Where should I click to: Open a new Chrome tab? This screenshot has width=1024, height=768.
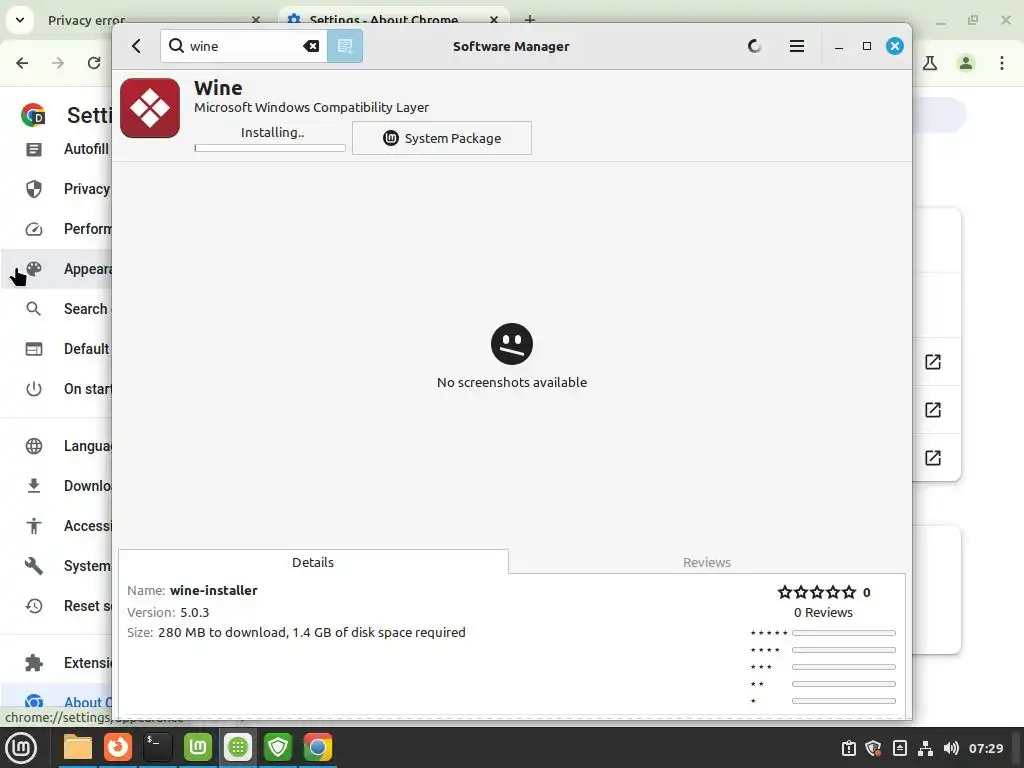[530, 20]
